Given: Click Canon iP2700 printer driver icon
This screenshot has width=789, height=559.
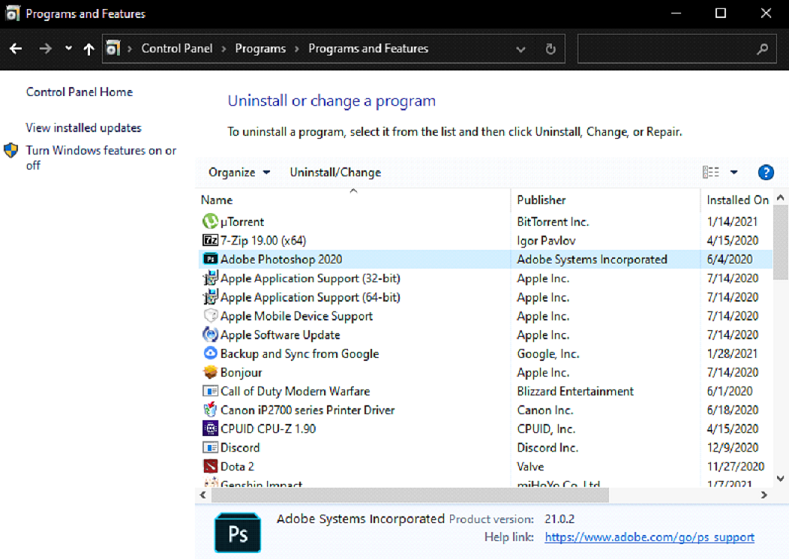Looking at the screenshot, I should pyautogui.click(x=210, y=410).
